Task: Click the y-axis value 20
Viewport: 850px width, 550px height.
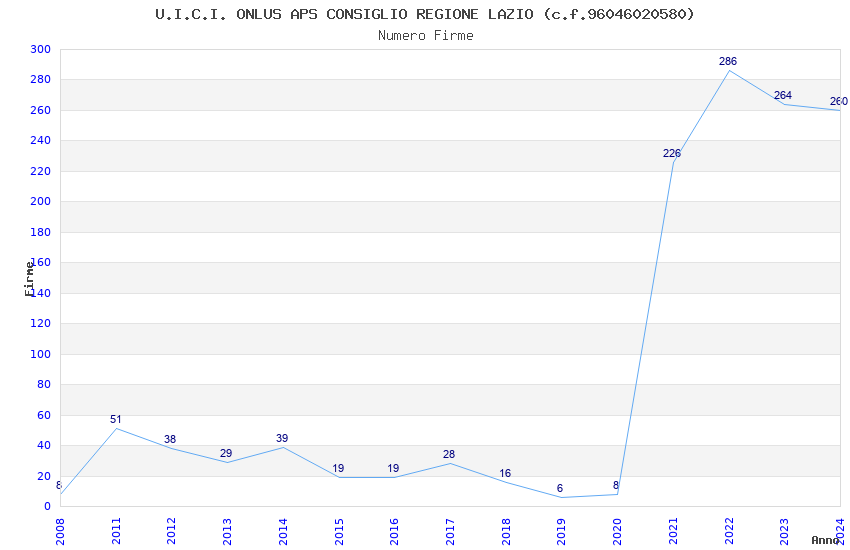Action: [x=44, y=476]
